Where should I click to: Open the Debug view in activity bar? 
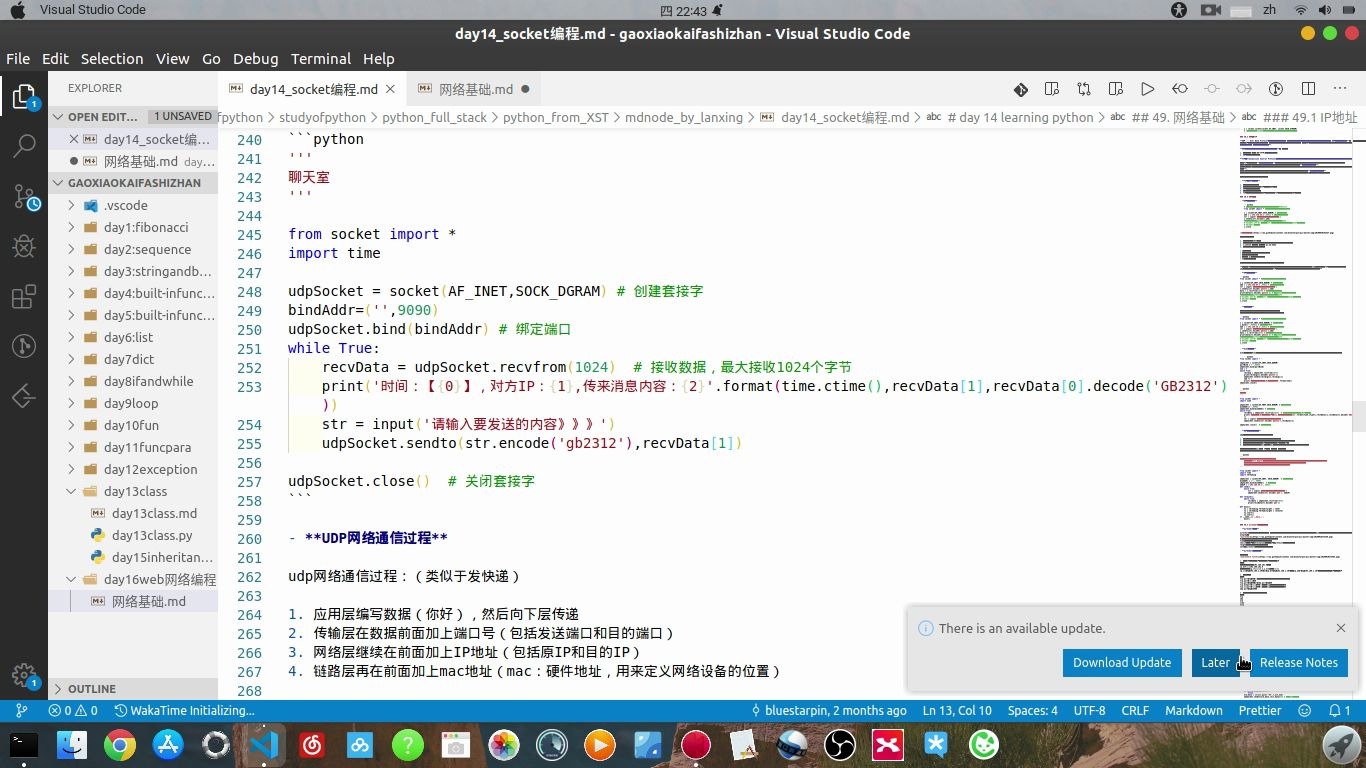pyautogui.click(x=24, y=246)
